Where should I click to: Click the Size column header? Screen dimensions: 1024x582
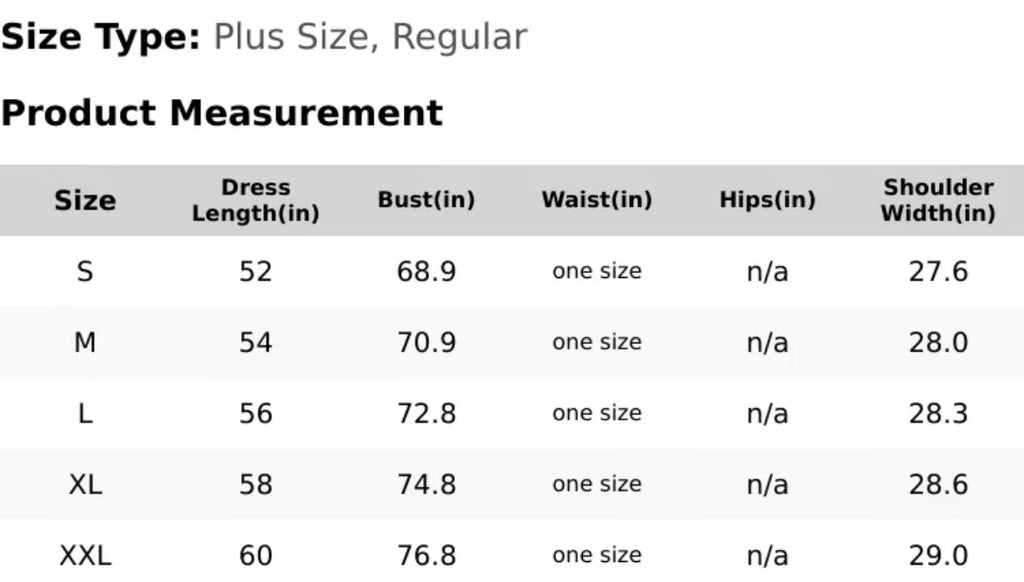pyautogui.click(x=85, y=201)
